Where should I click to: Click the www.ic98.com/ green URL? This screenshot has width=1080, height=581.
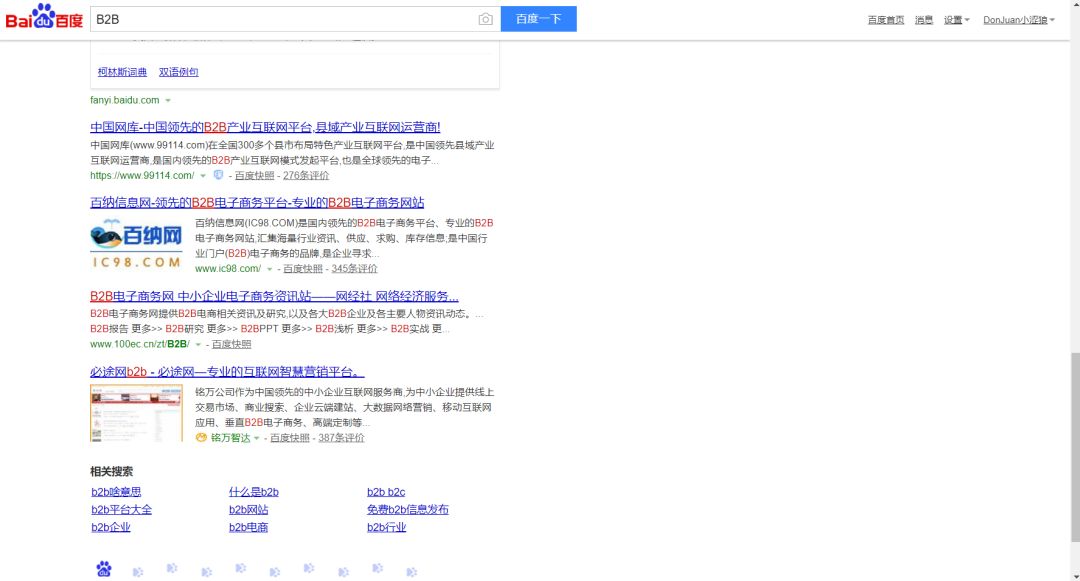pyautogui.click(x=228, y=268)
